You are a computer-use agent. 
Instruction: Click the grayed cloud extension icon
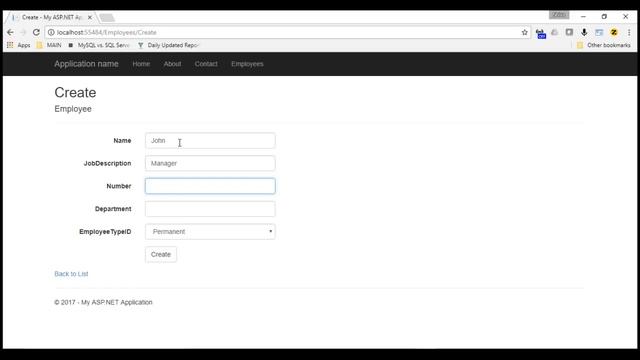[554, 32]
